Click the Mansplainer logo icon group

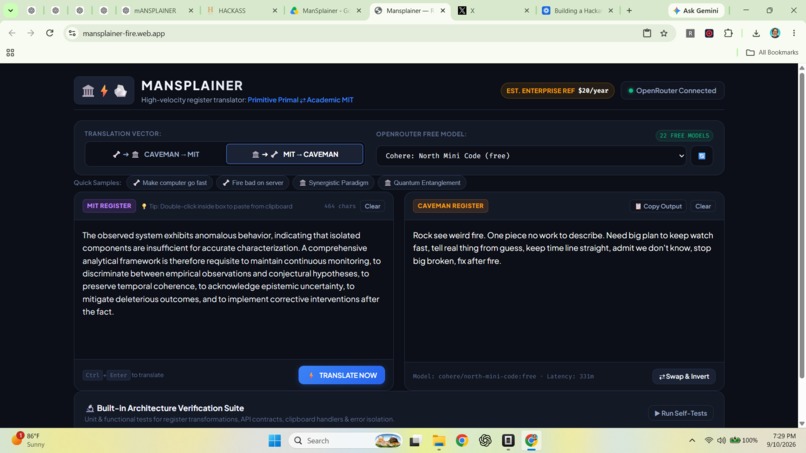pos(104,90)
